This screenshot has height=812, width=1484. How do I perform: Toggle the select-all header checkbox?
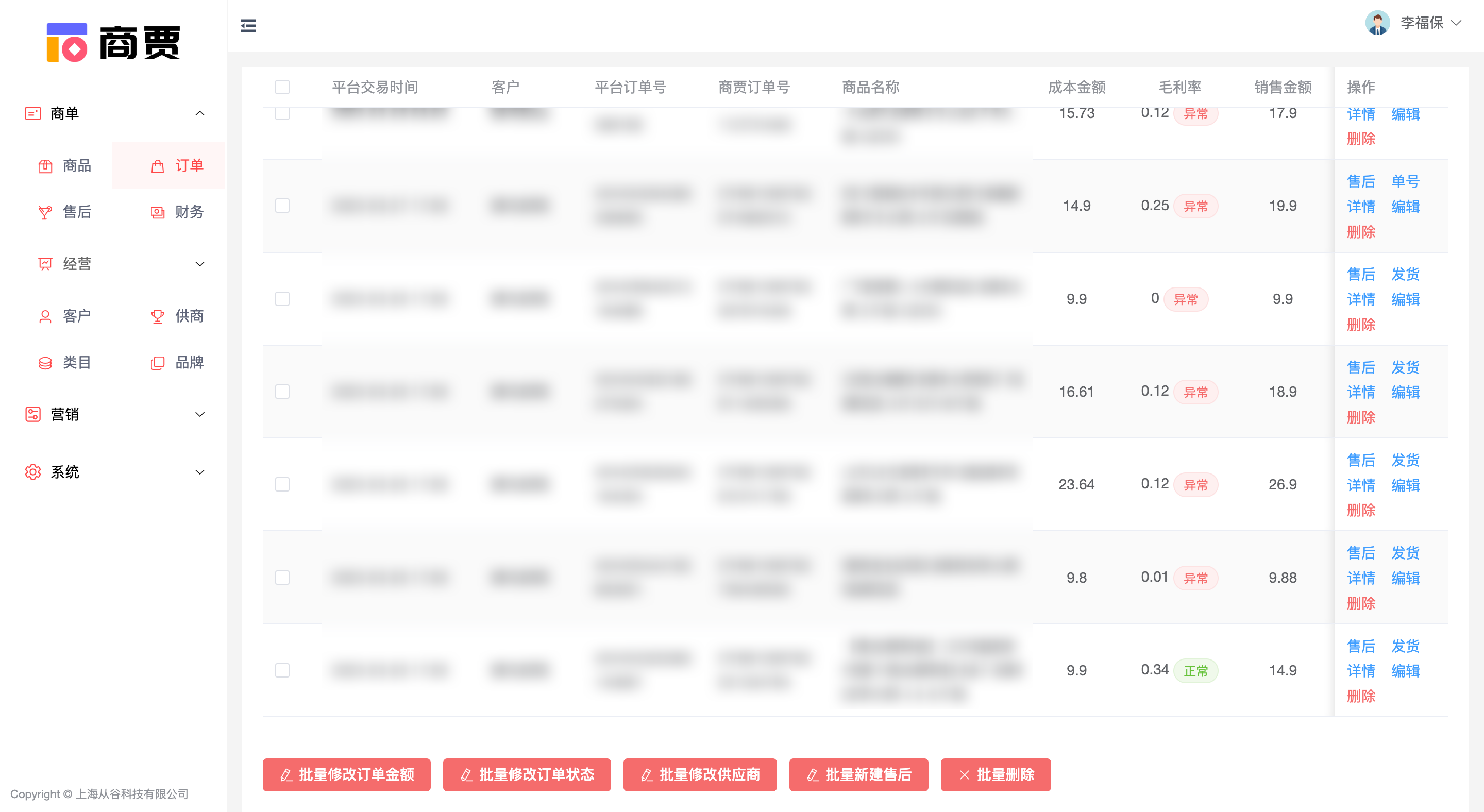tap(282, 88)
